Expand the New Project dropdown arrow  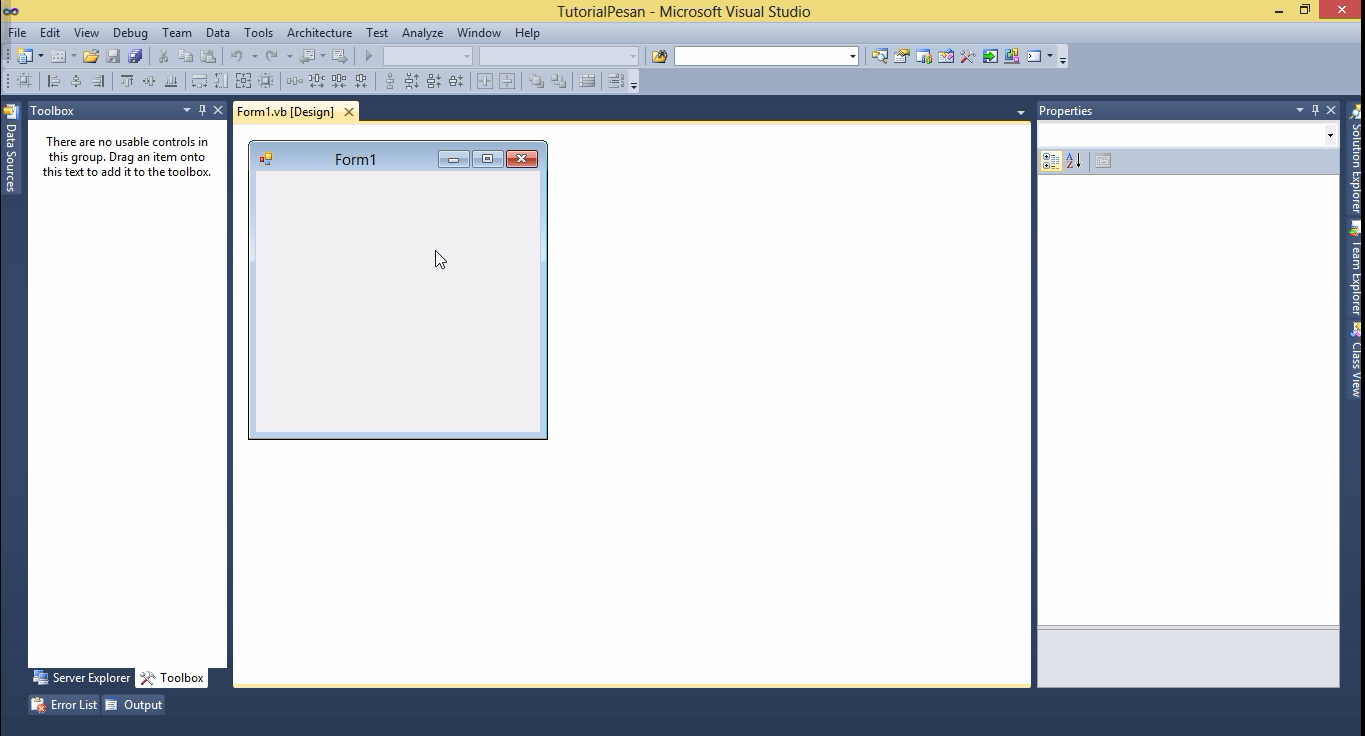[x=41, y=56]
